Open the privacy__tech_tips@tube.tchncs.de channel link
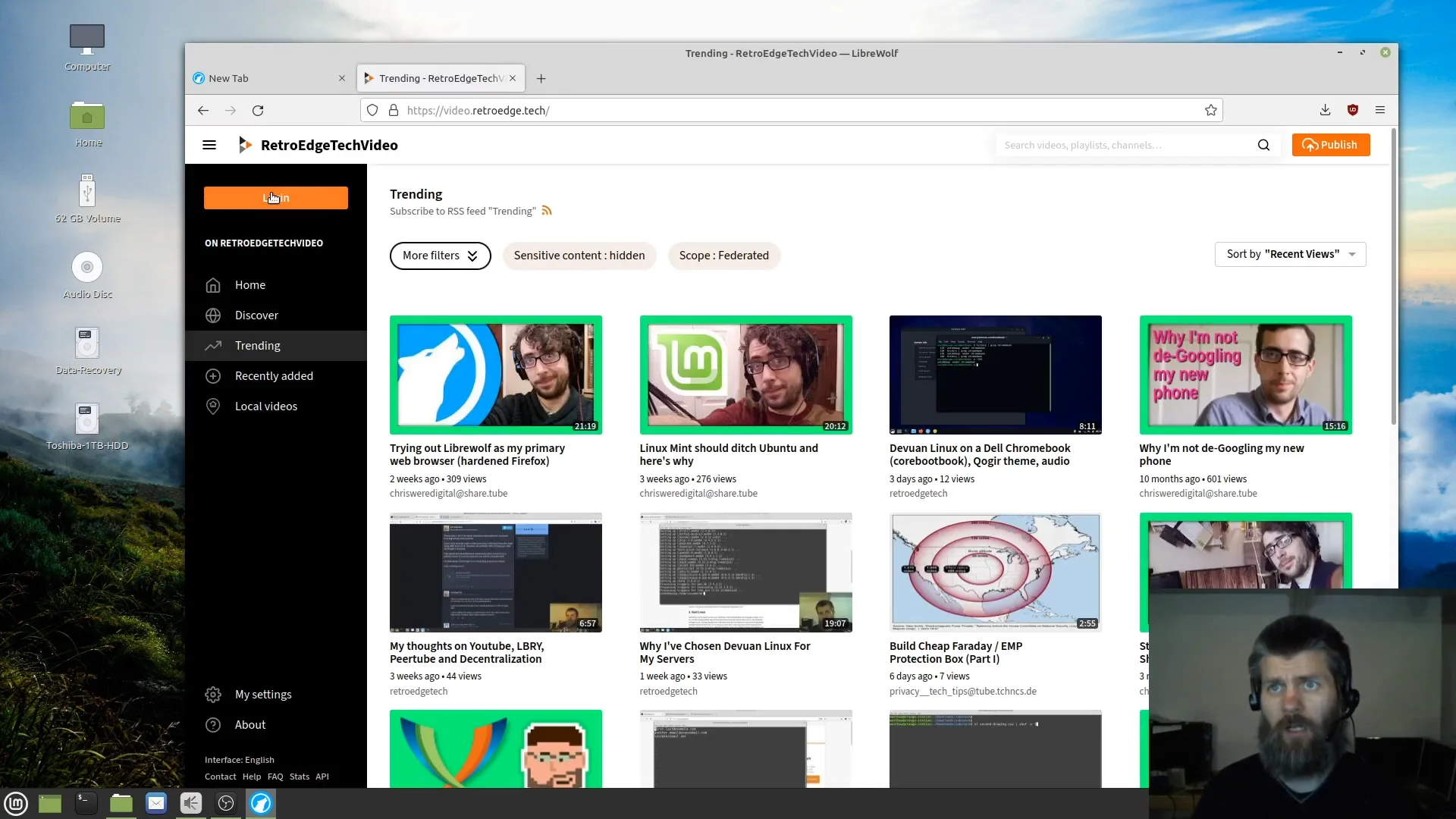This screenshot has width=1456, height=819. 963,692
